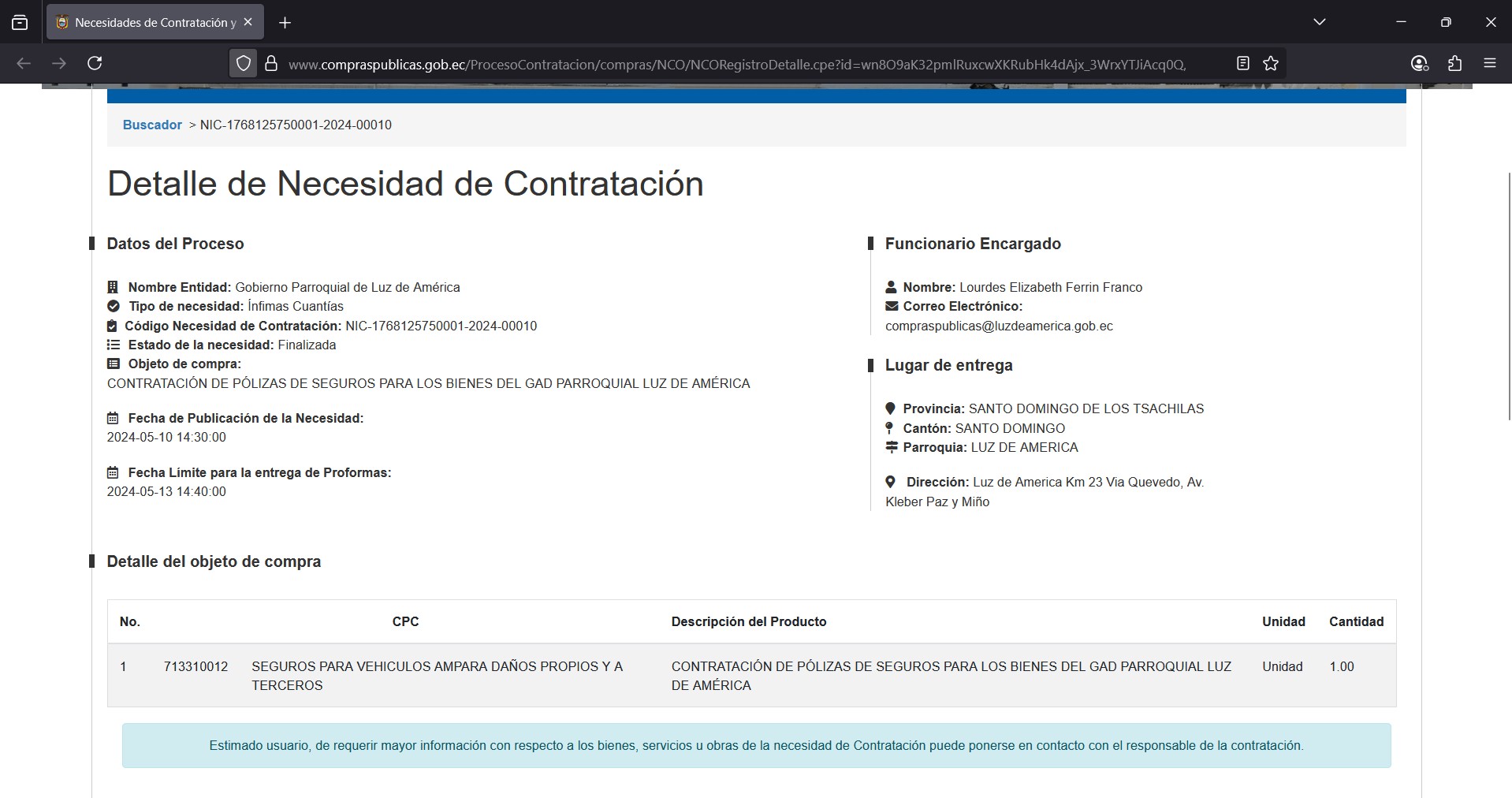Click the name Lourdes Elizabeth Ferrin Franco

click(x=1051, y=287)
